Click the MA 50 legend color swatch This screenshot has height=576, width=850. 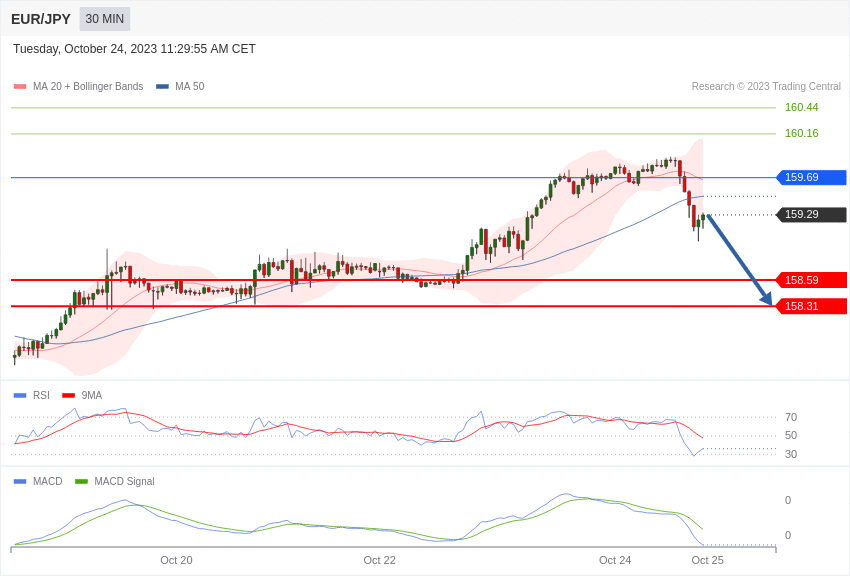162,86
